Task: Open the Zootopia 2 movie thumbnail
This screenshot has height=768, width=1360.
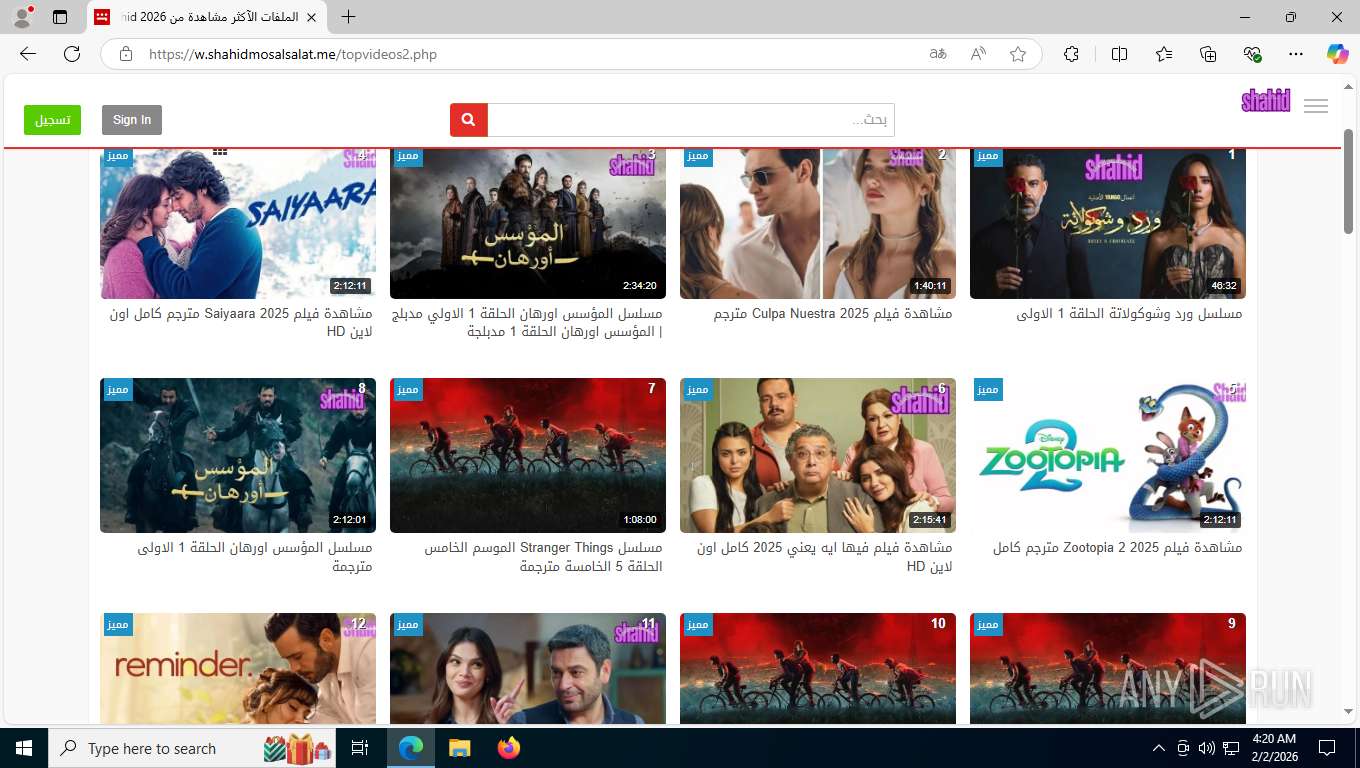Action: 1108,455
